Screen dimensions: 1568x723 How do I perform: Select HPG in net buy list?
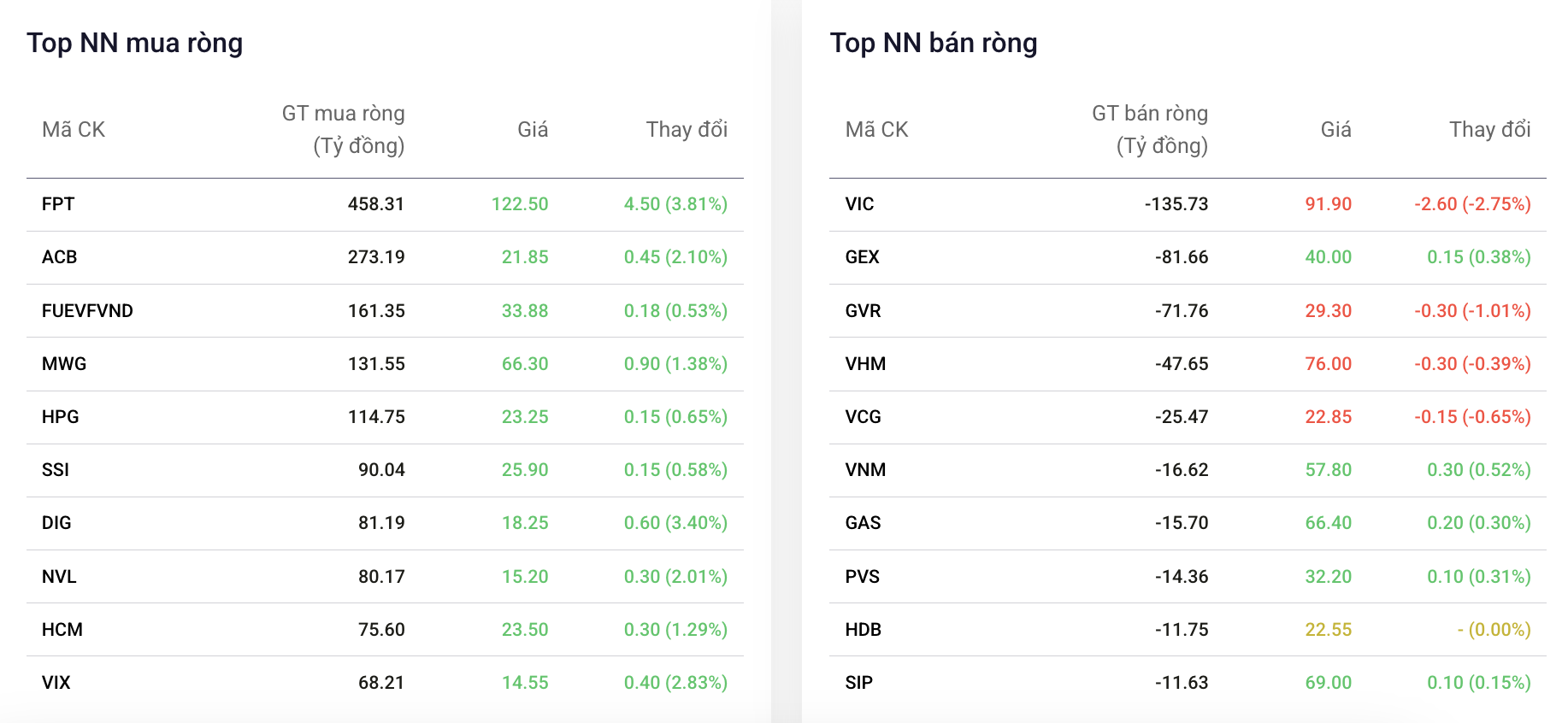60,417
